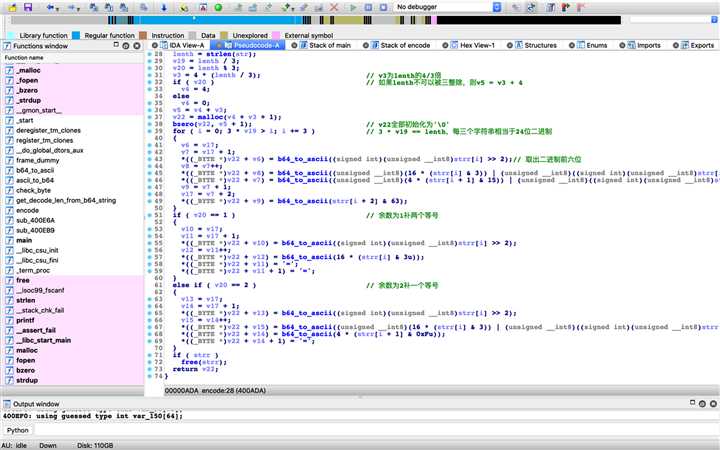Close the Stack of encode tab
Image resolution: width=720 pixels, height=450 pixels.
[366, 45]
